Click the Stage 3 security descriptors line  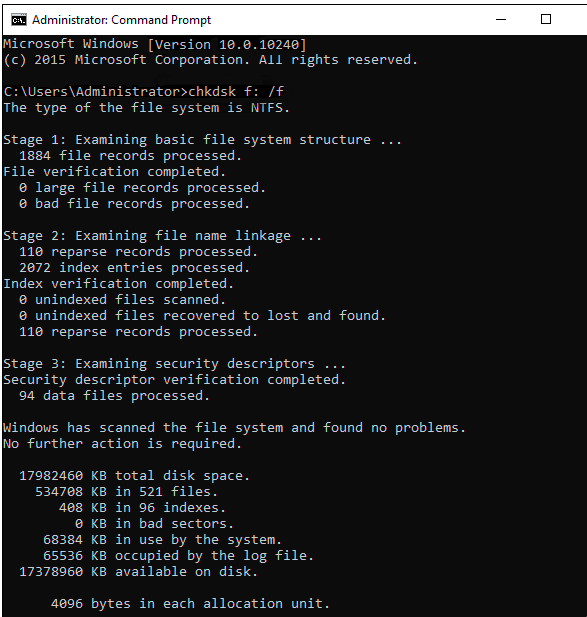coord(174,364)
